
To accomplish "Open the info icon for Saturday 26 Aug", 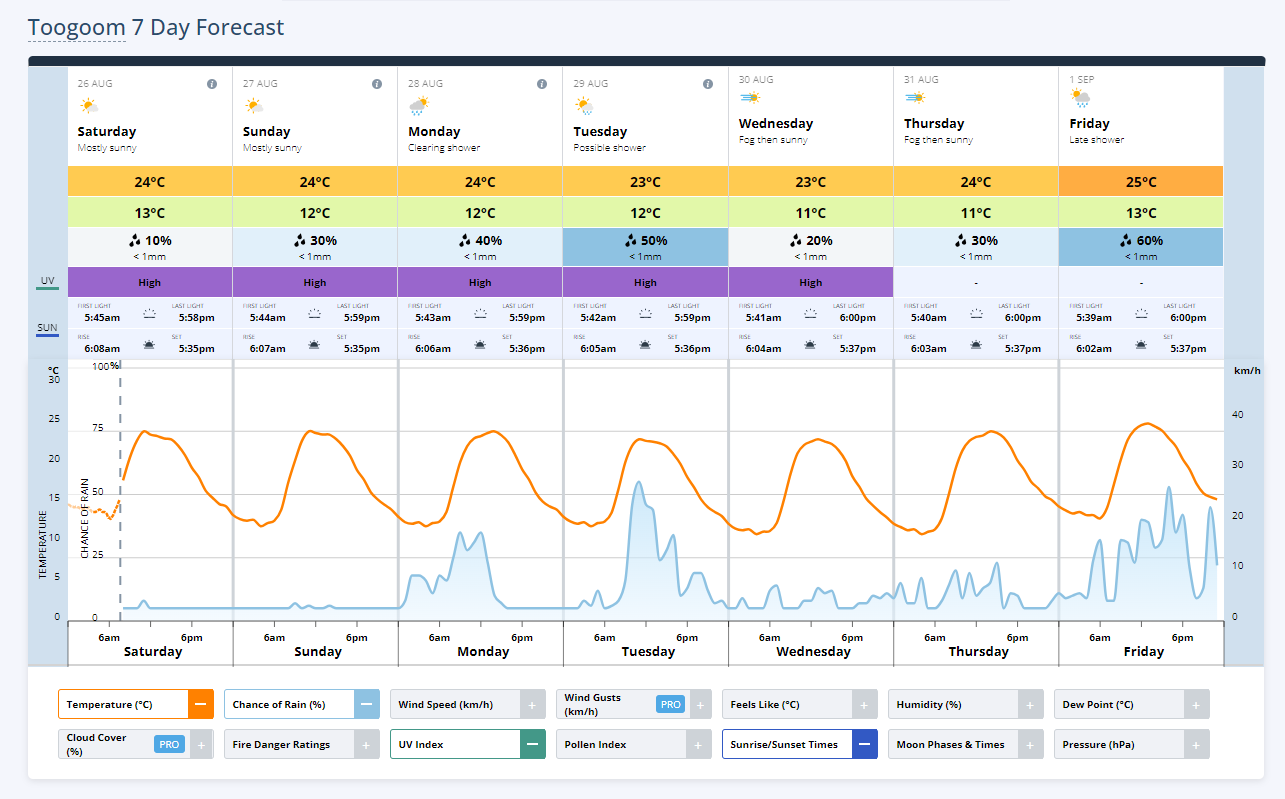I will pos(212,84).
